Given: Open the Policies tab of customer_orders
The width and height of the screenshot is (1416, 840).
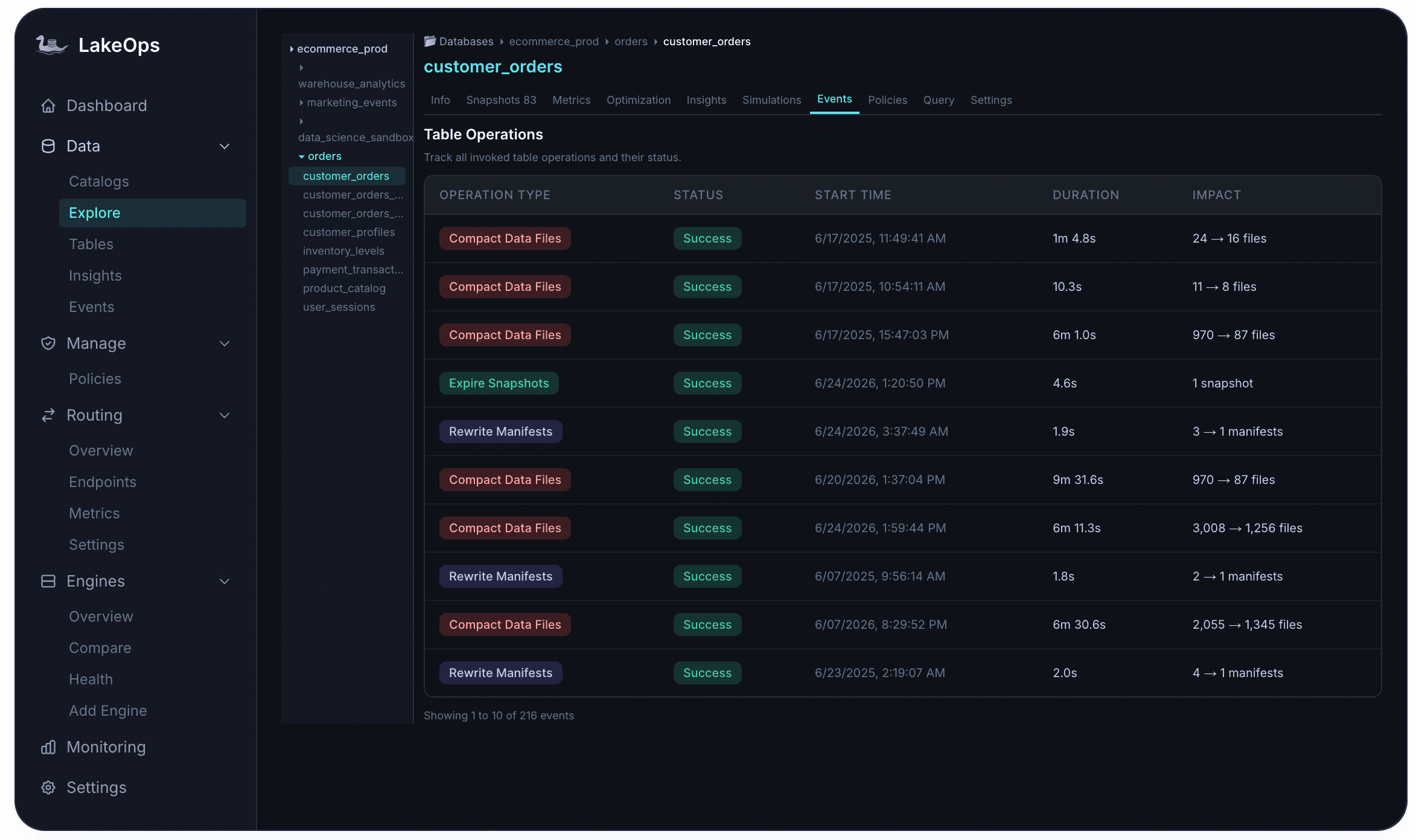Looking at the screenshot, I should [x=887, y=100].
